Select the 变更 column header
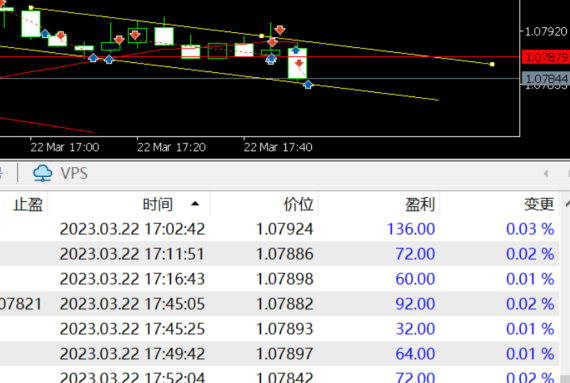Viewport: 570px width, 383px height. pyautogui.click(x=539, y=204)
